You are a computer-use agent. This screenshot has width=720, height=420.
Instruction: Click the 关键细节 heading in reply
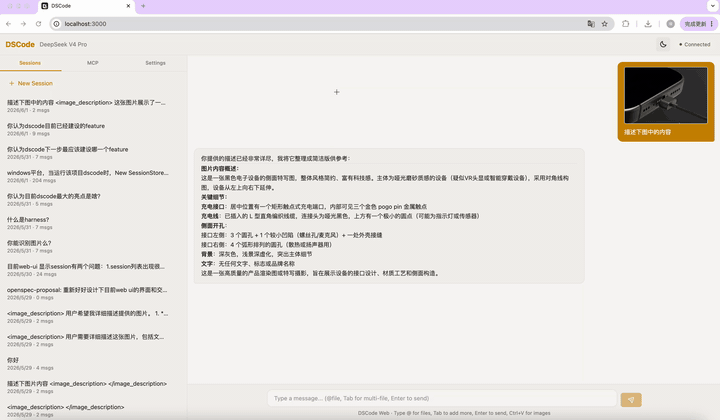[x=214, y=197]
